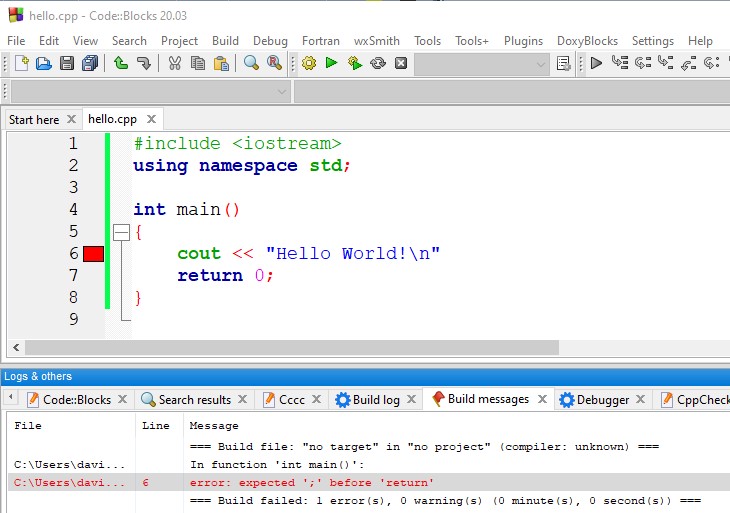This screenshot has width=730, height=513.
Task: Select the Build messages tab
Action: coord(488,399)
